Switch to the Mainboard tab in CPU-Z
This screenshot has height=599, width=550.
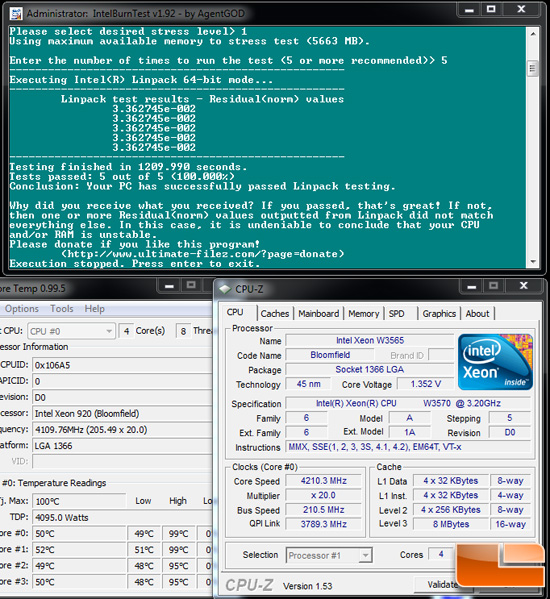(319, 314)
